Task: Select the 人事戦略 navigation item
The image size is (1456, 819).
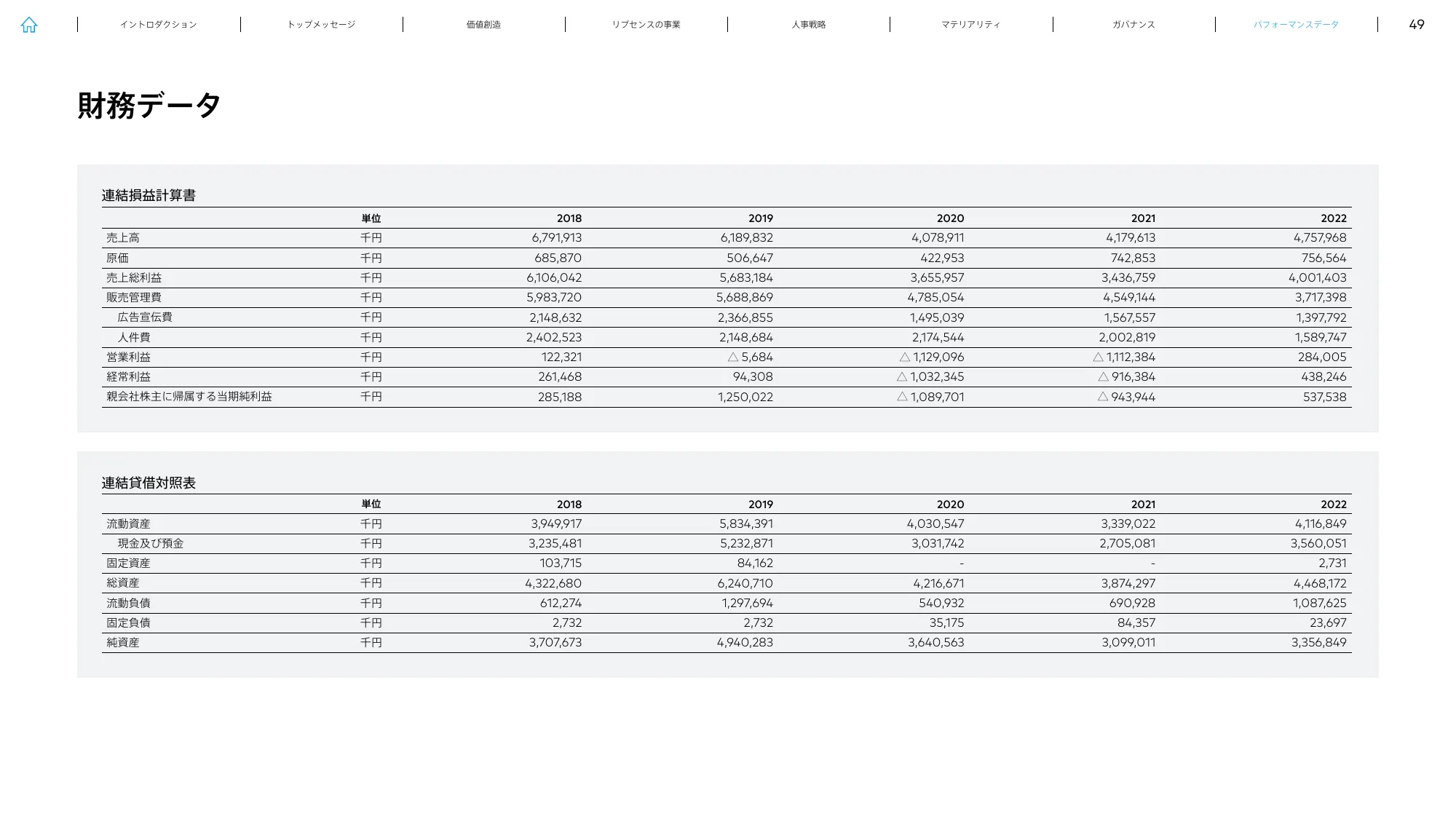Action: click(808, 24)
